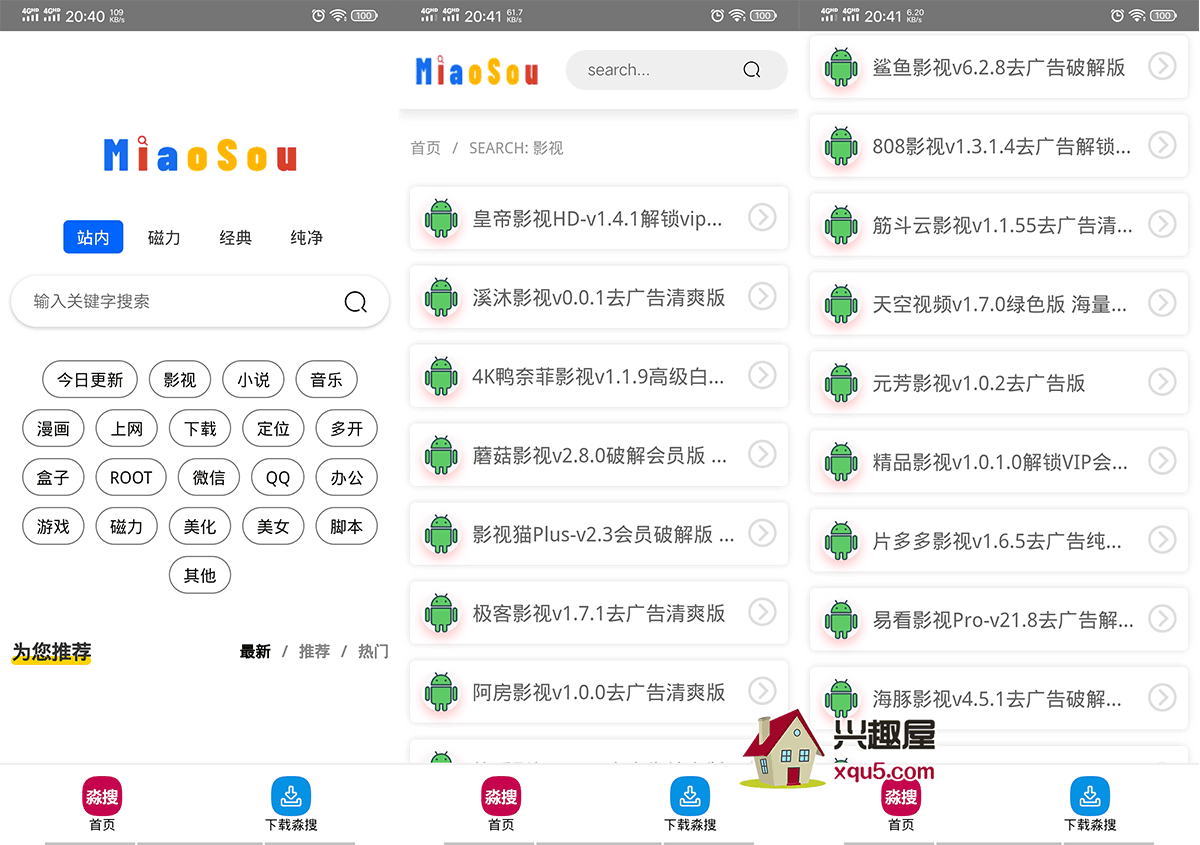
Task: Tap 淼搜 首页 icon in first screenshot's bottom bar
Action: pyautogui.click(x=101, y=796)
